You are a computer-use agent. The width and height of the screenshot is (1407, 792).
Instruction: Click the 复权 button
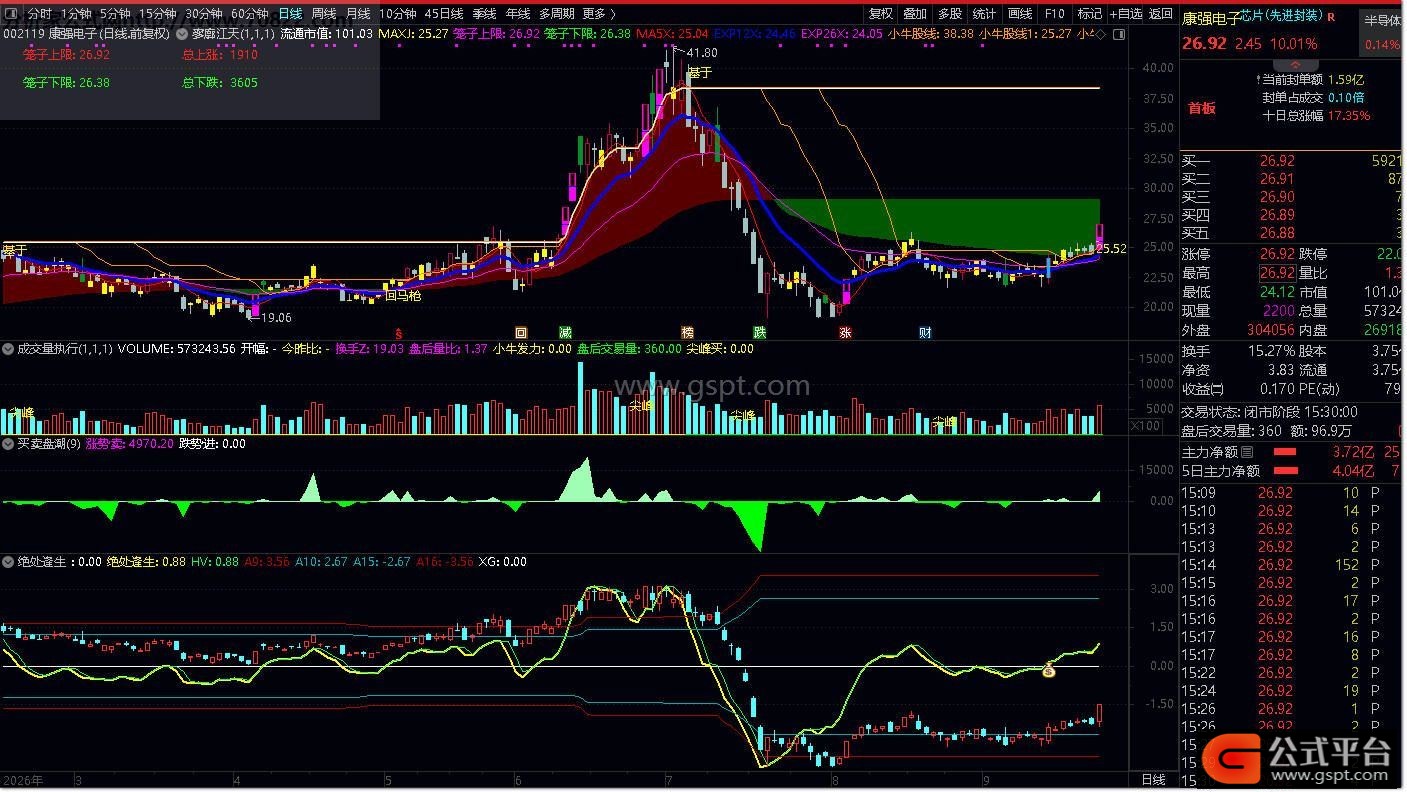[881, 14]
